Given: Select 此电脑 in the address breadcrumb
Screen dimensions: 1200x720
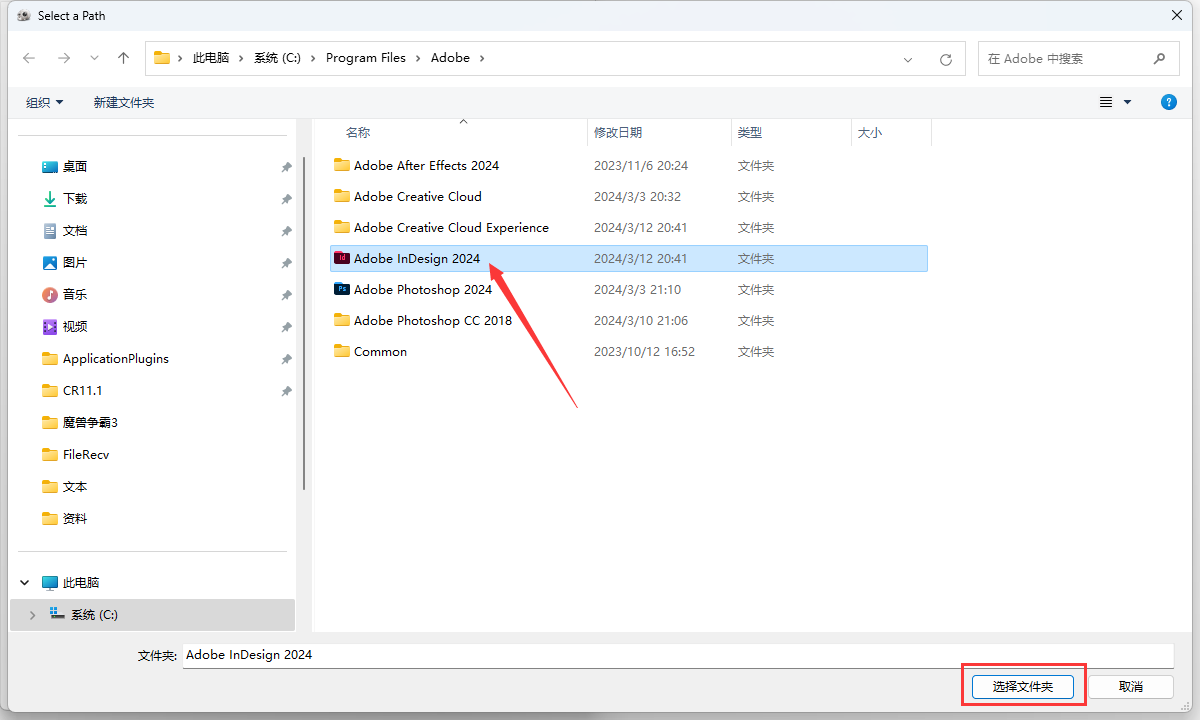Looking at the screenshot, I should [211, 58].
